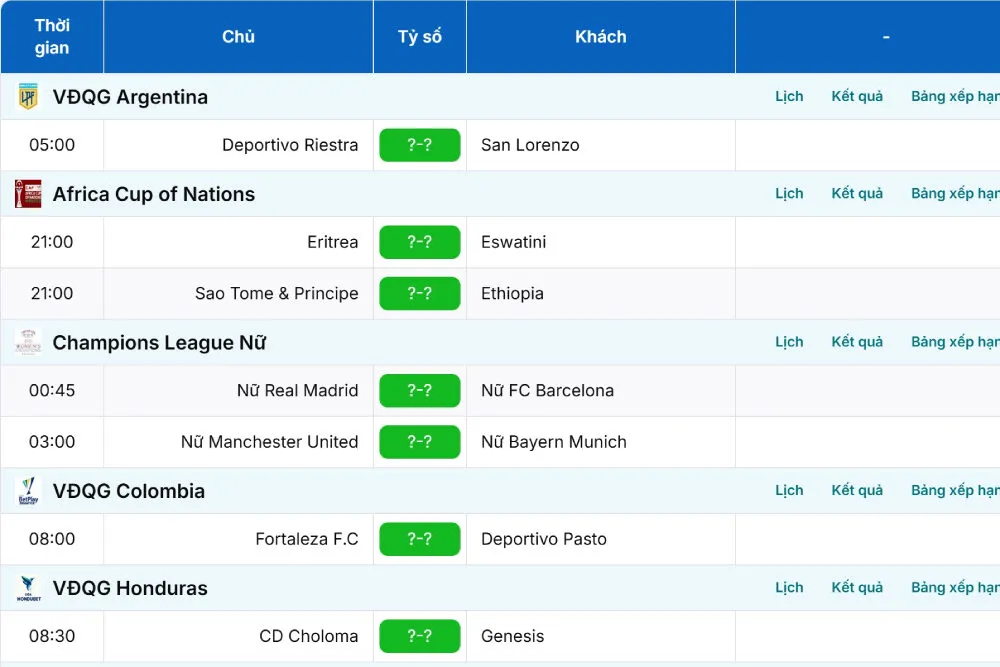Open Lịch for VĐQG Colombia

click(789, 491)
